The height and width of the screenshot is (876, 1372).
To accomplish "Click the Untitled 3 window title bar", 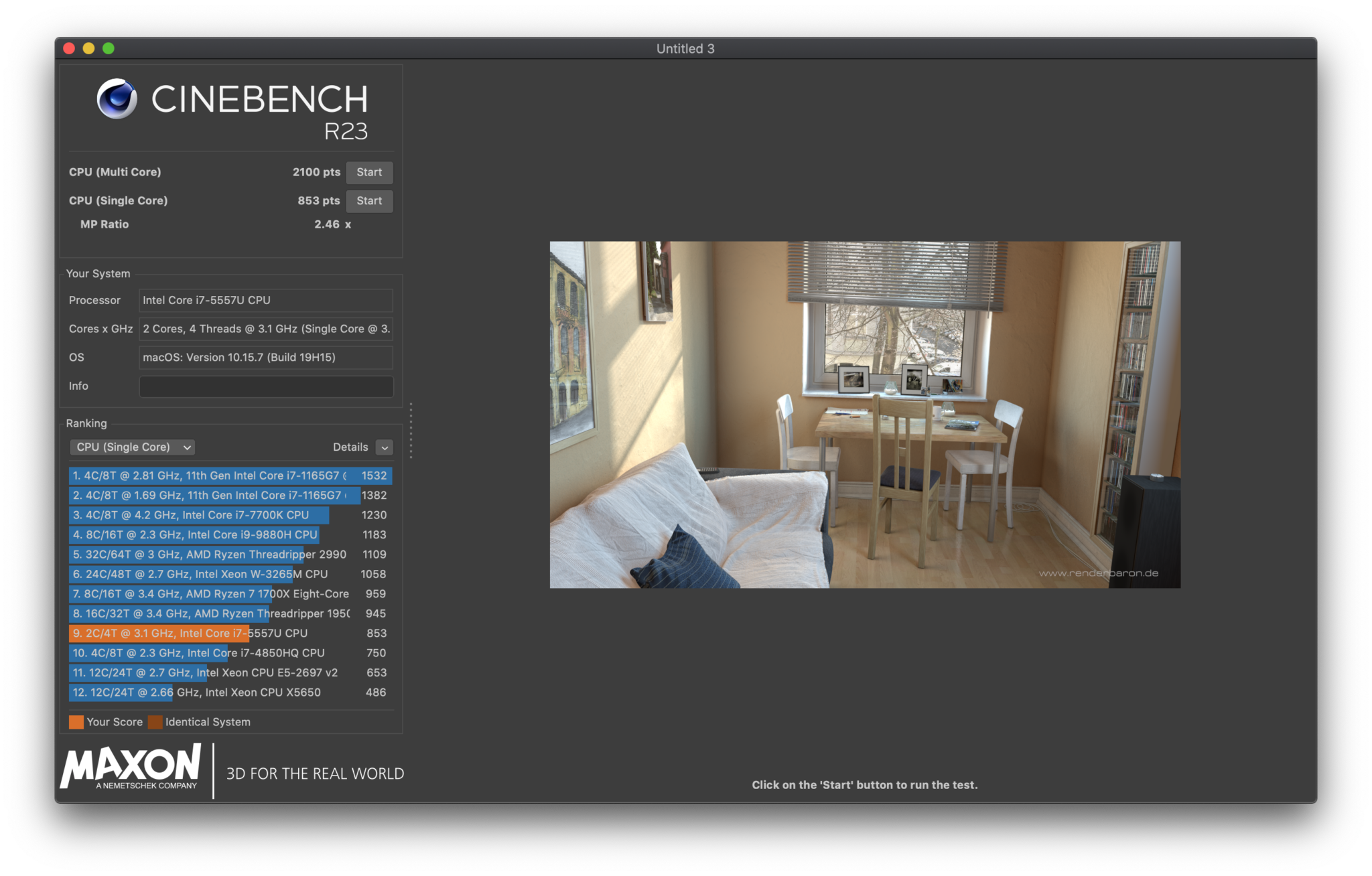I will (x=686, y=48).
